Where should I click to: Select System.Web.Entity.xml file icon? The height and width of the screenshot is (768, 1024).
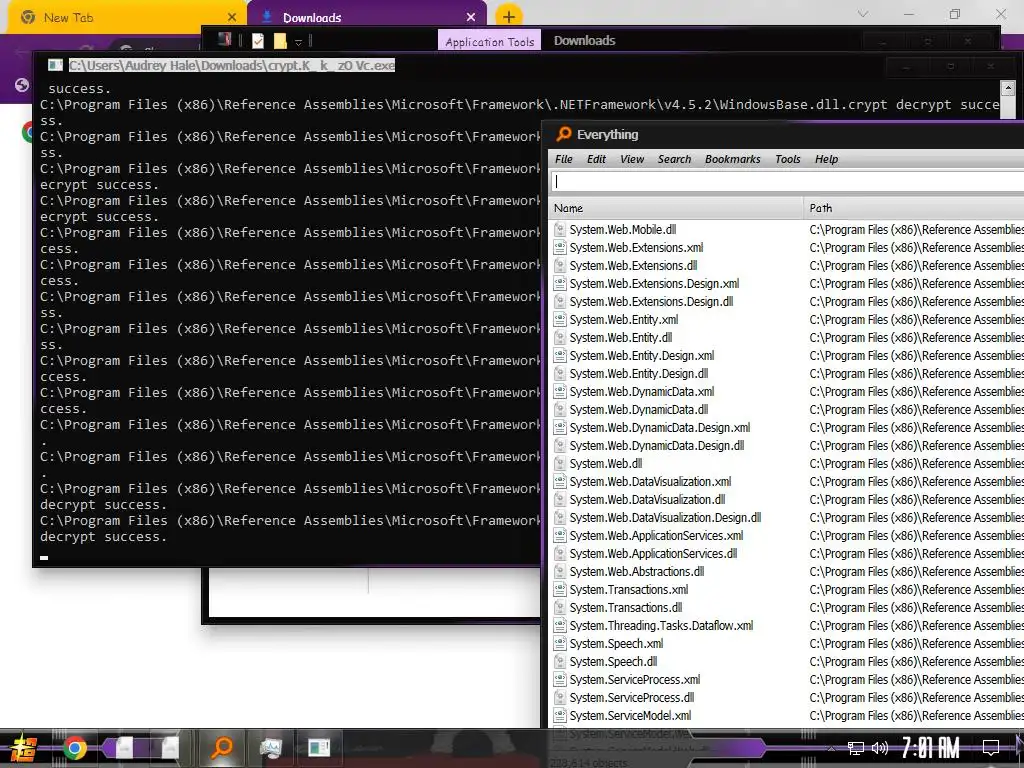[560, 319]
